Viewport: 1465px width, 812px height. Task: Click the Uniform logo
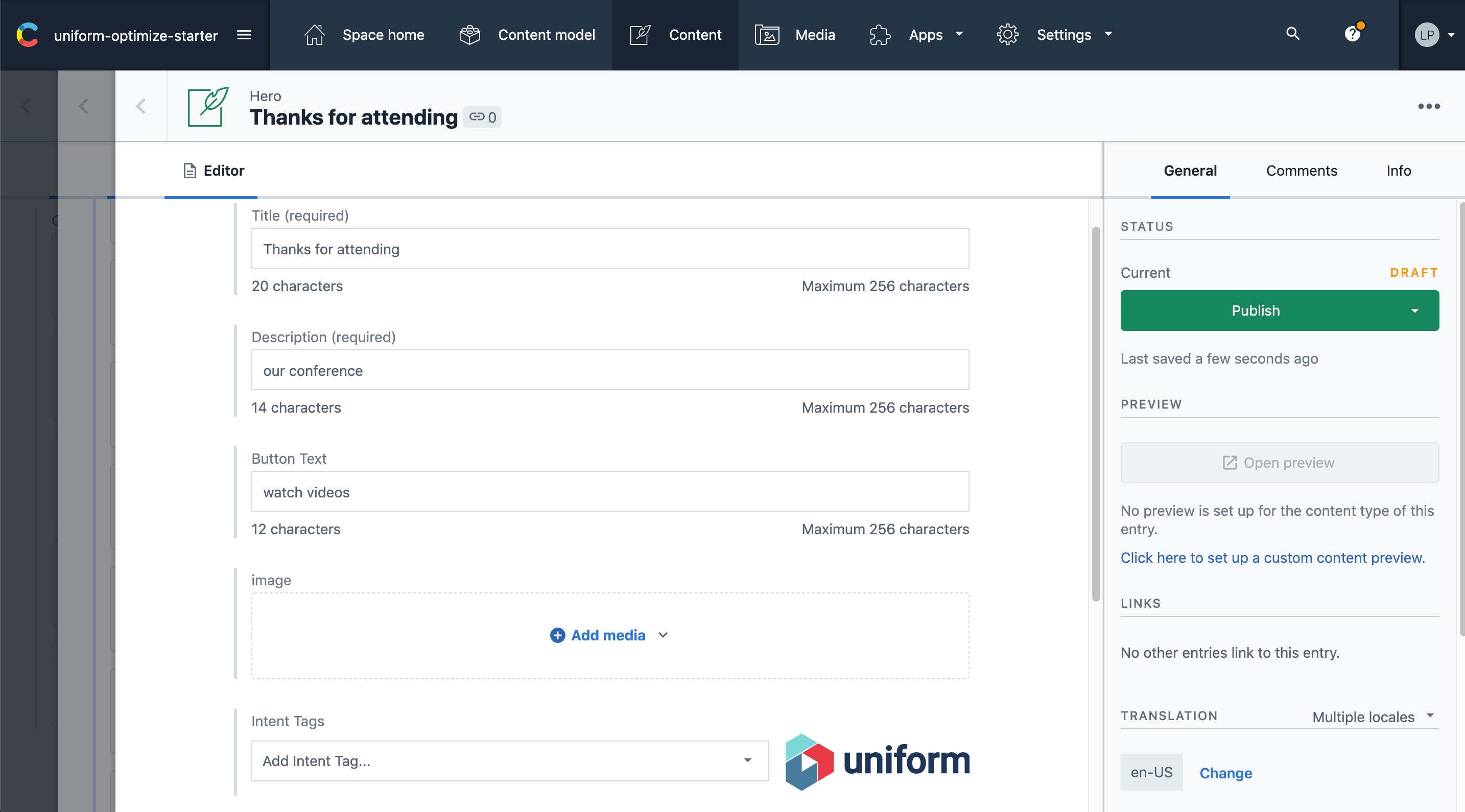pyautogui.click(x=877, y=761)
